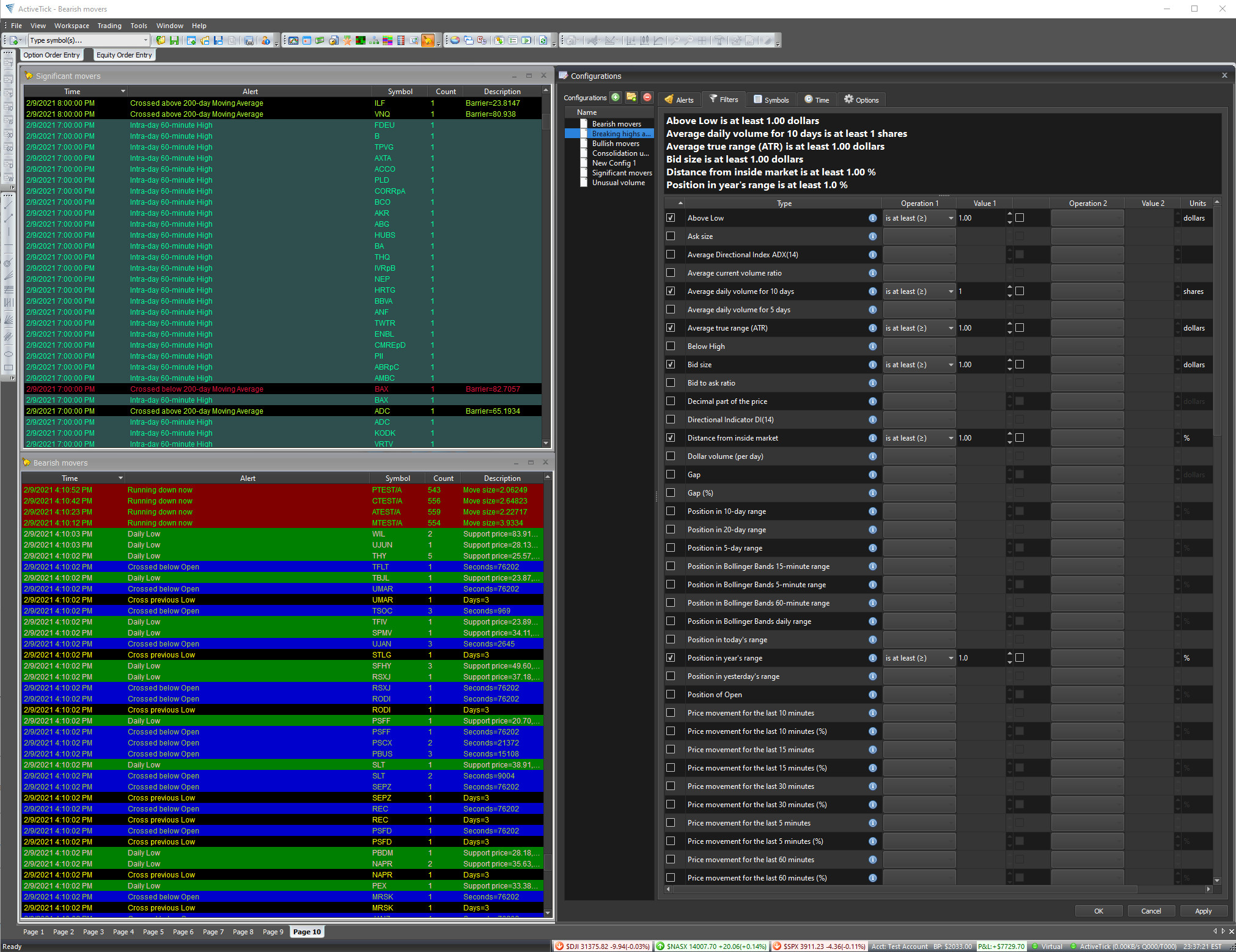
Task: Click info icon for Below High filter
Action: (872, 346)
